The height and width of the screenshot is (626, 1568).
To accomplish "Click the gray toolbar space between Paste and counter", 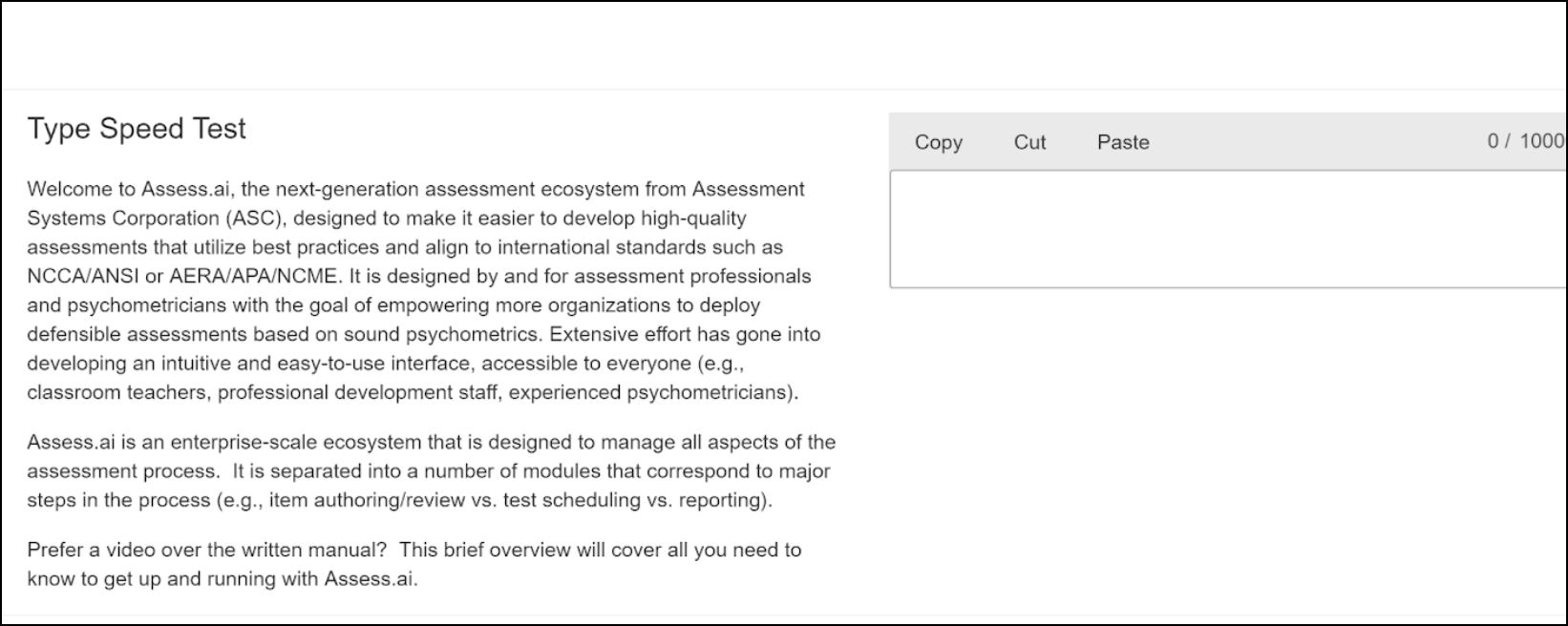I will 1318,142.
